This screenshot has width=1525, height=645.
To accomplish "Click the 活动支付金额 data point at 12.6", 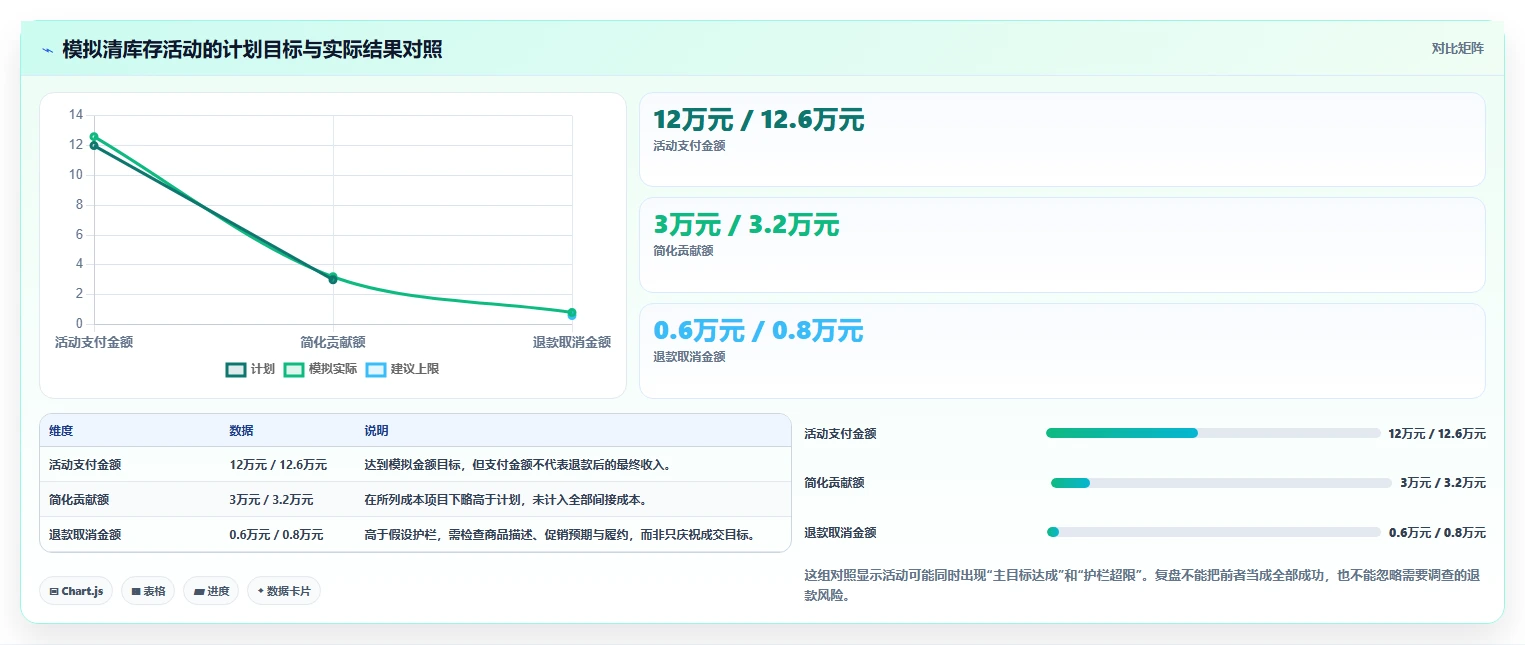I will [94, 137].
